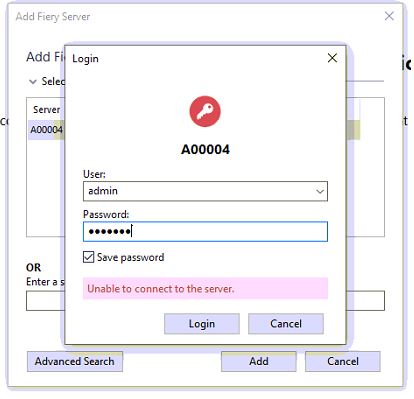Close the Add Fiery Server window
Screen dimensions: 414x399
(389, 16)
